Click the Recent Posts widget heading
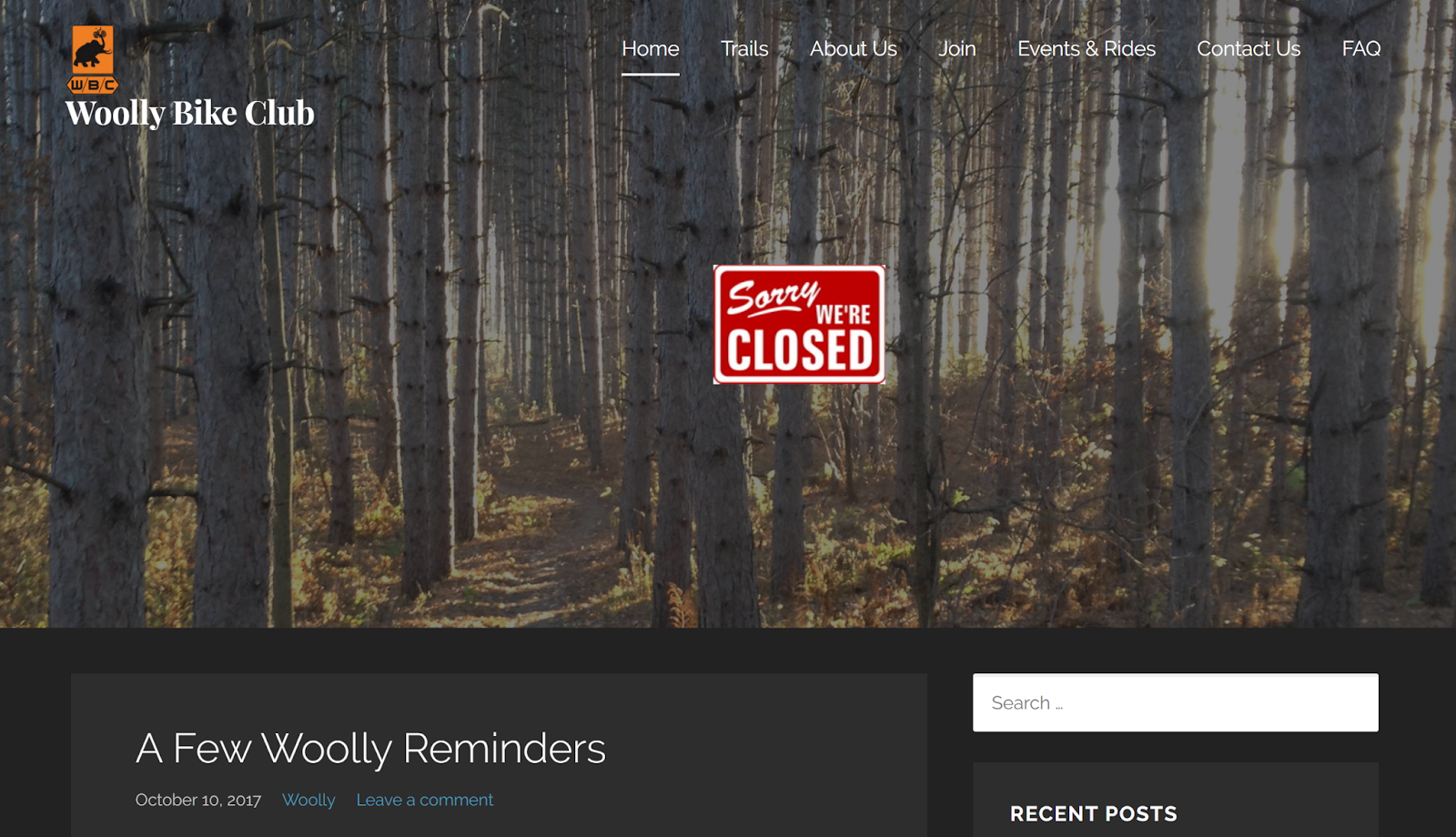 [x=1094, y=814]
